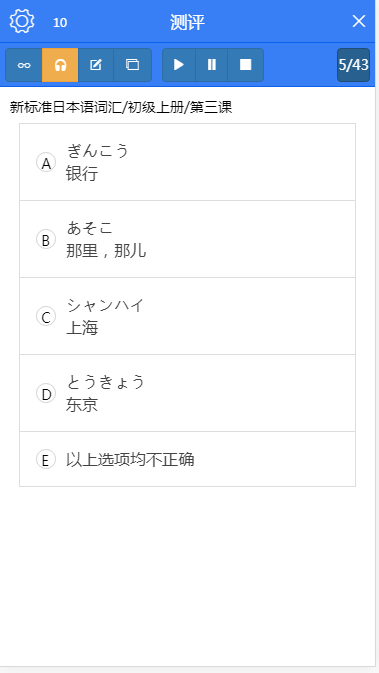Start playback with the play button

point(179,65)
